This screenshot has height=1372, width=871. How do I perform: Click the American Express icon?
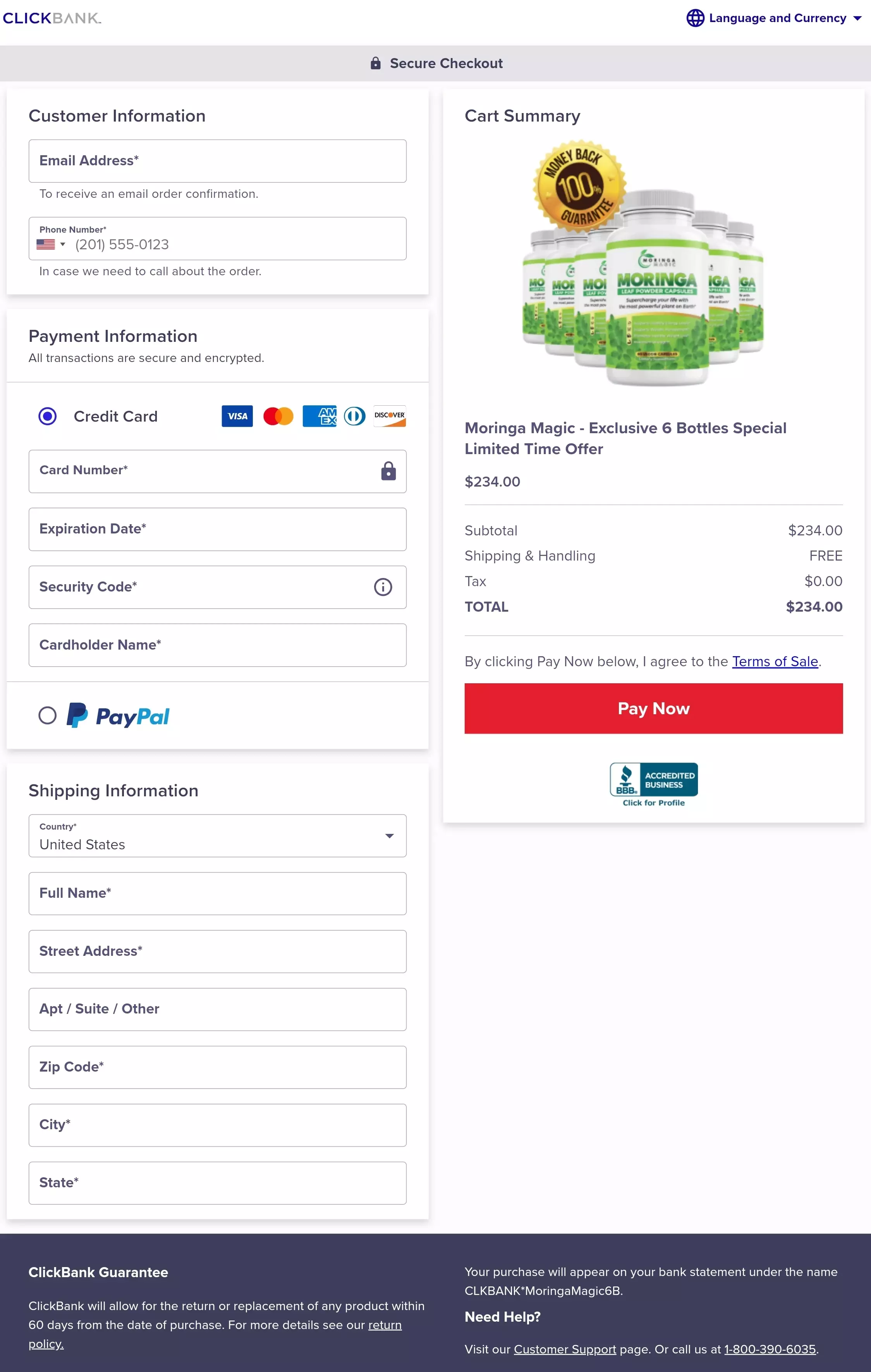[319, 417]
